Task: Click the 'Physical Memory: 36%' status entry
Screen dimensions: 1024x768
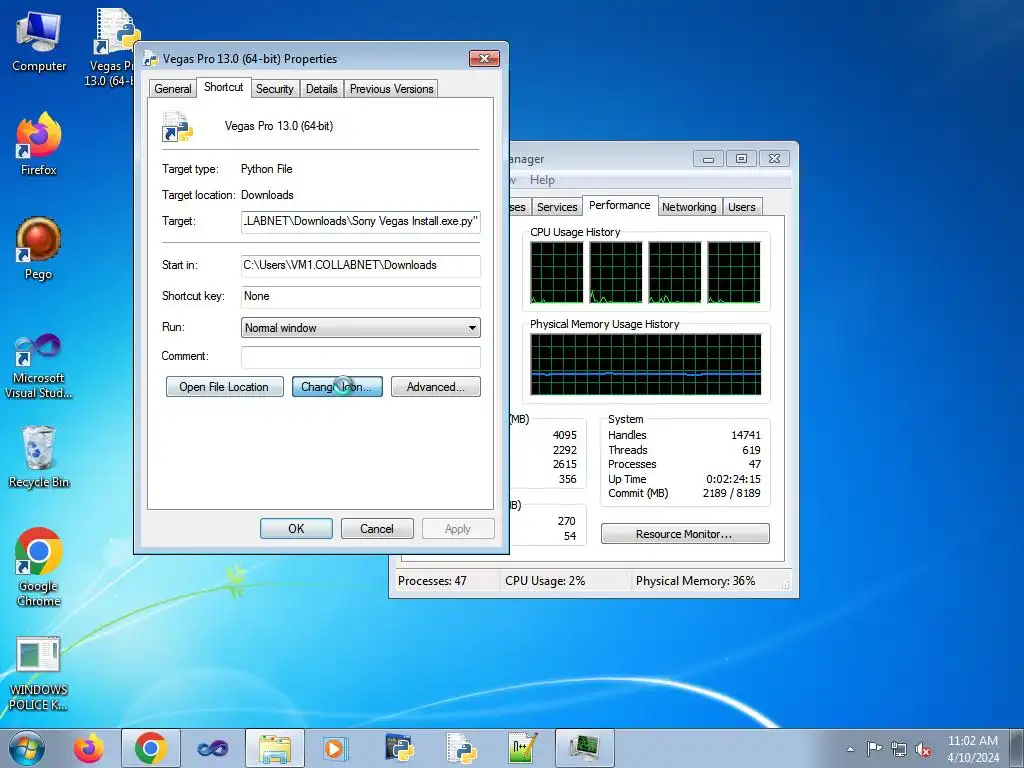Action: click(695, 581)
